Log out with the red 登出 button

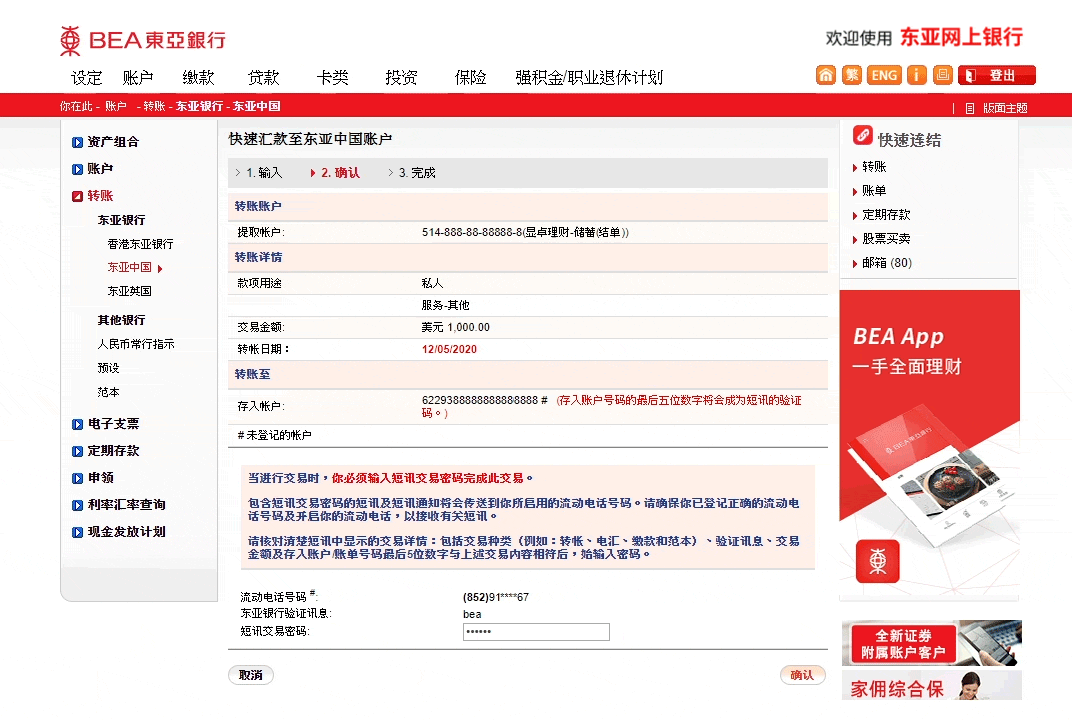pos(997,75)
